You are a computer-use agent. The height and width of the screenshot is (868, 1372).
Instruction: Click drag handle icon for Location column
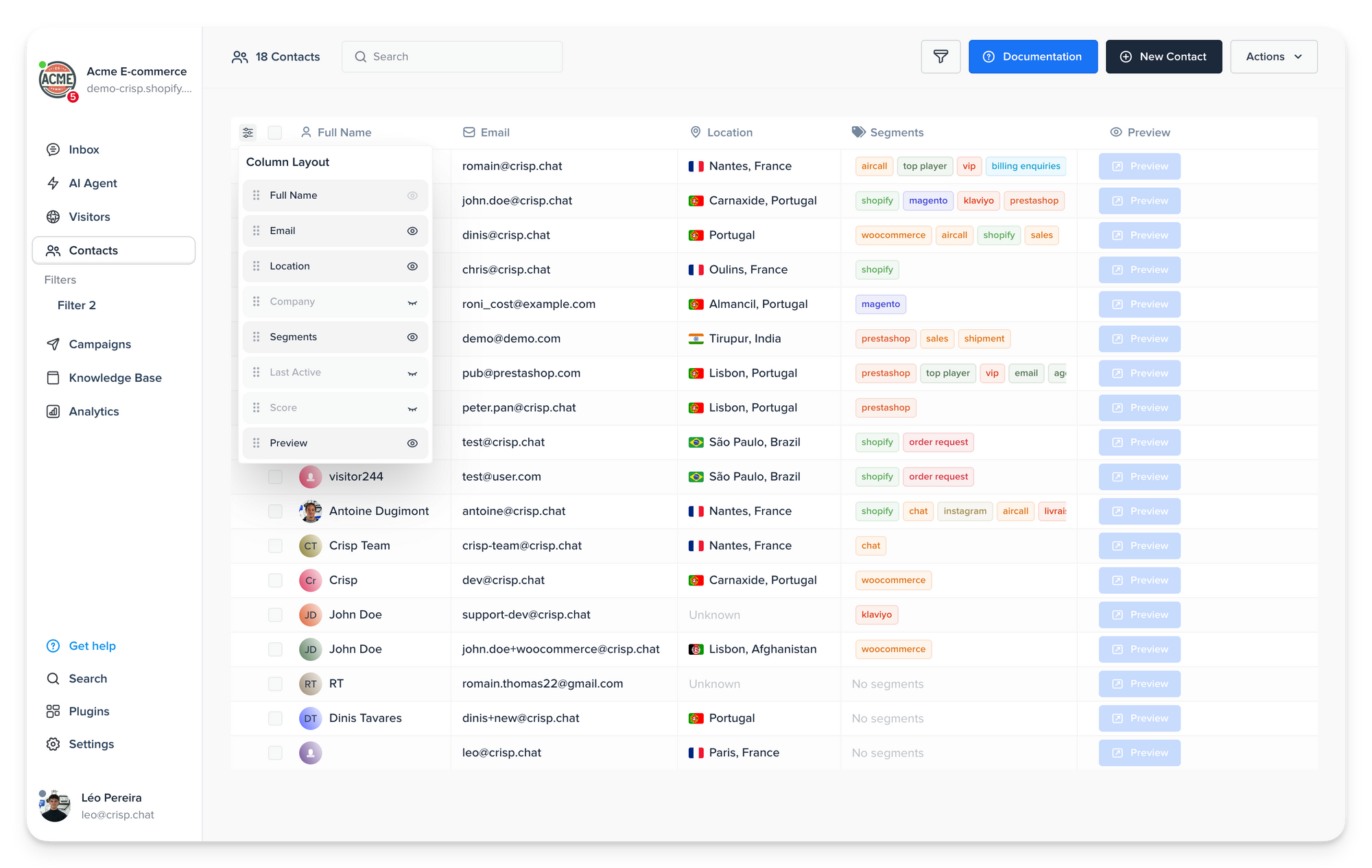(x=256, y=266)
